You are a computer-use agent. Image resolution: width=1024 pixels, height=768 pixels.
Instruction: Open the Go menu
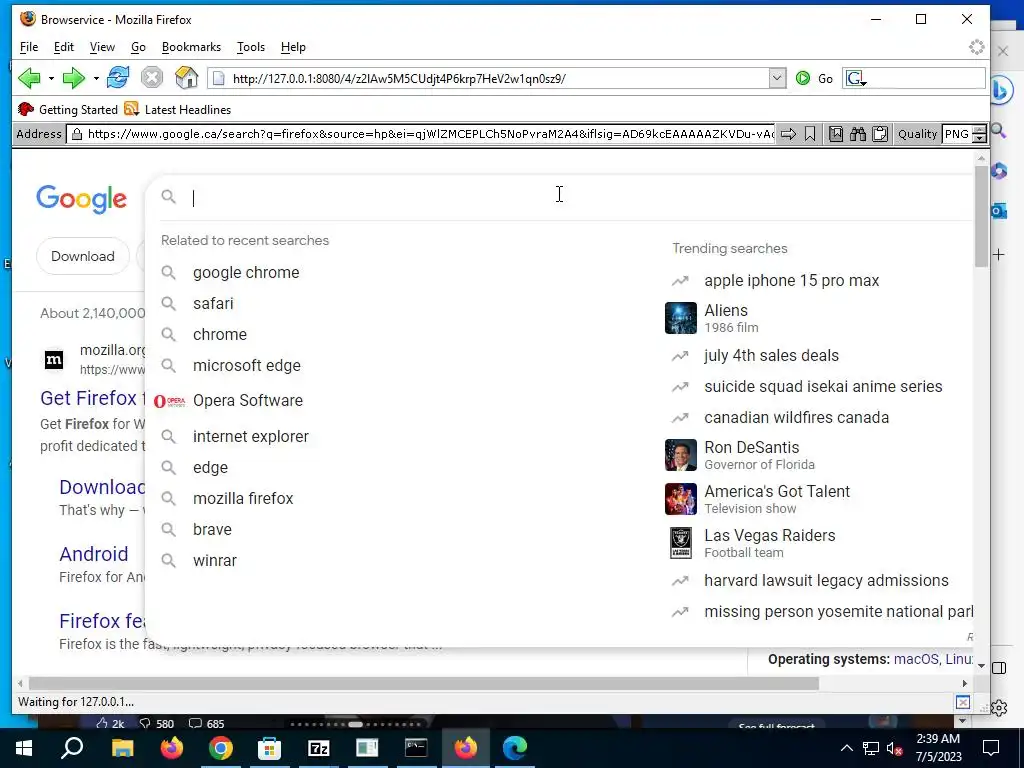click(138, 47)
